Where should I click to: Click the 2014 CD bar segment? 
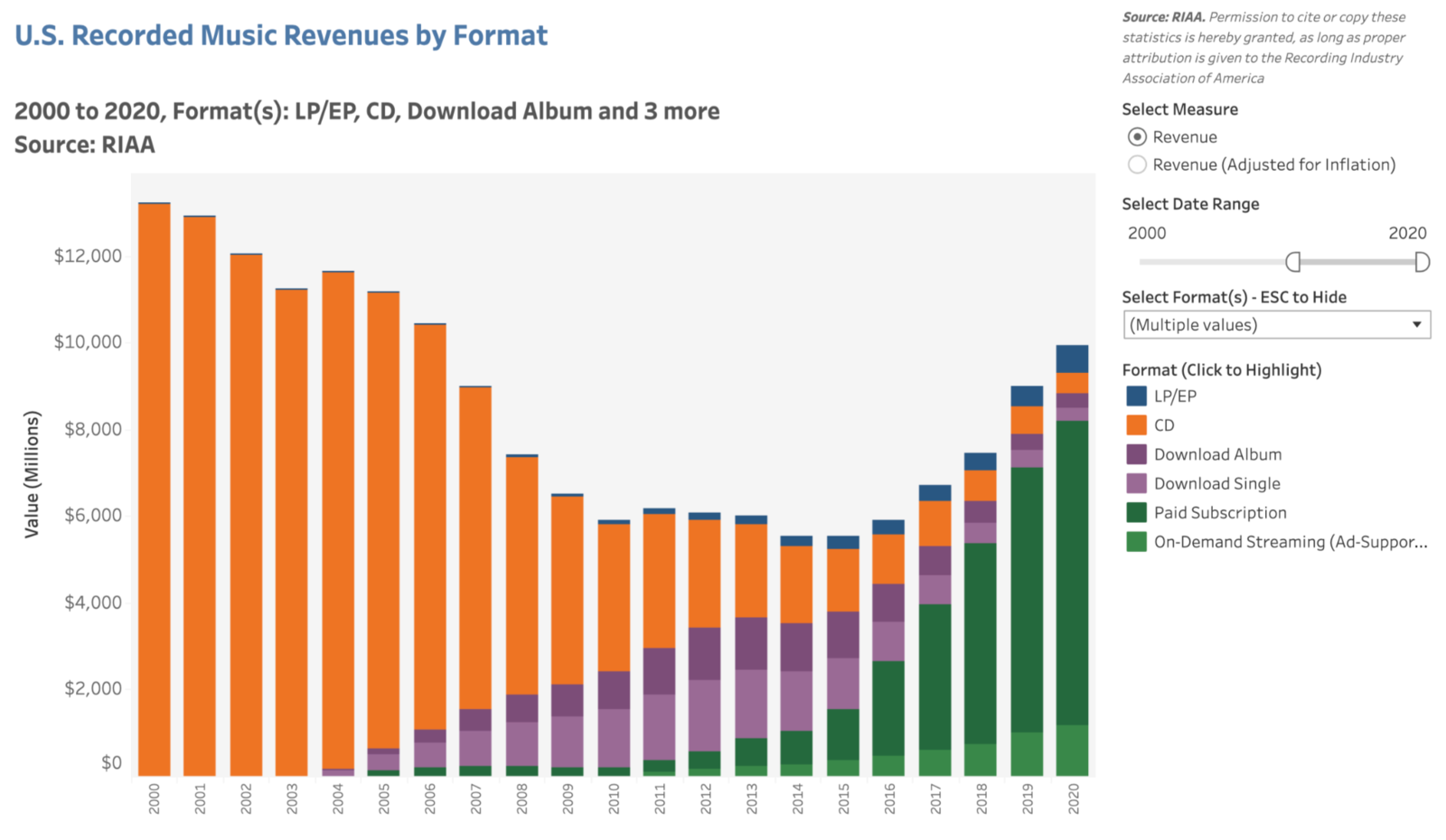(796, 584)
